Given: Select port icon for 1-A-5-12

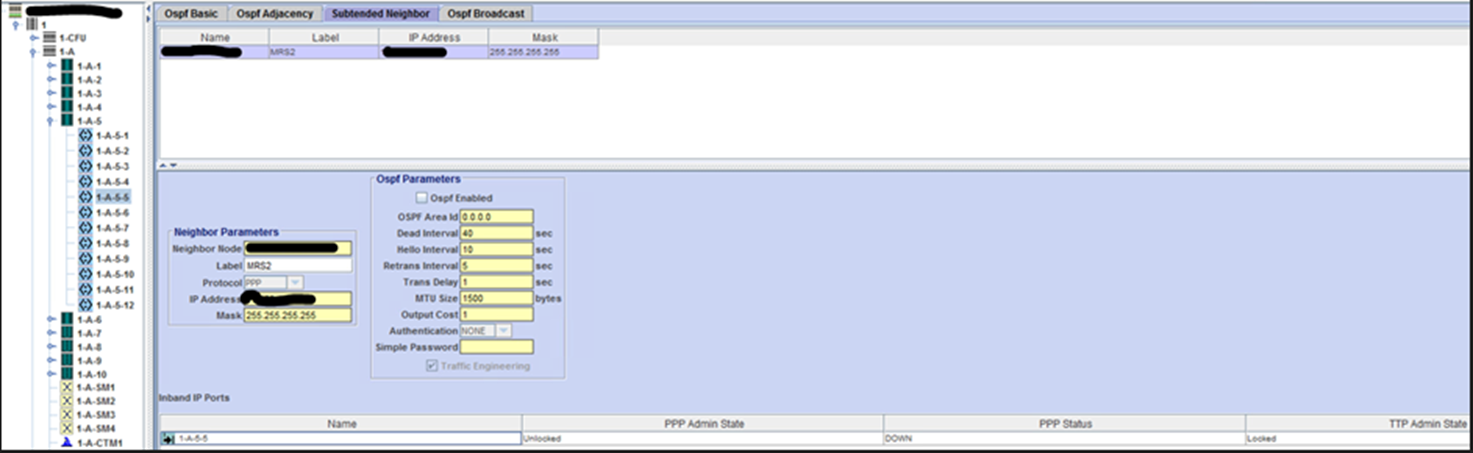Looking at the screenshot, I should click(x=85, y=305).
